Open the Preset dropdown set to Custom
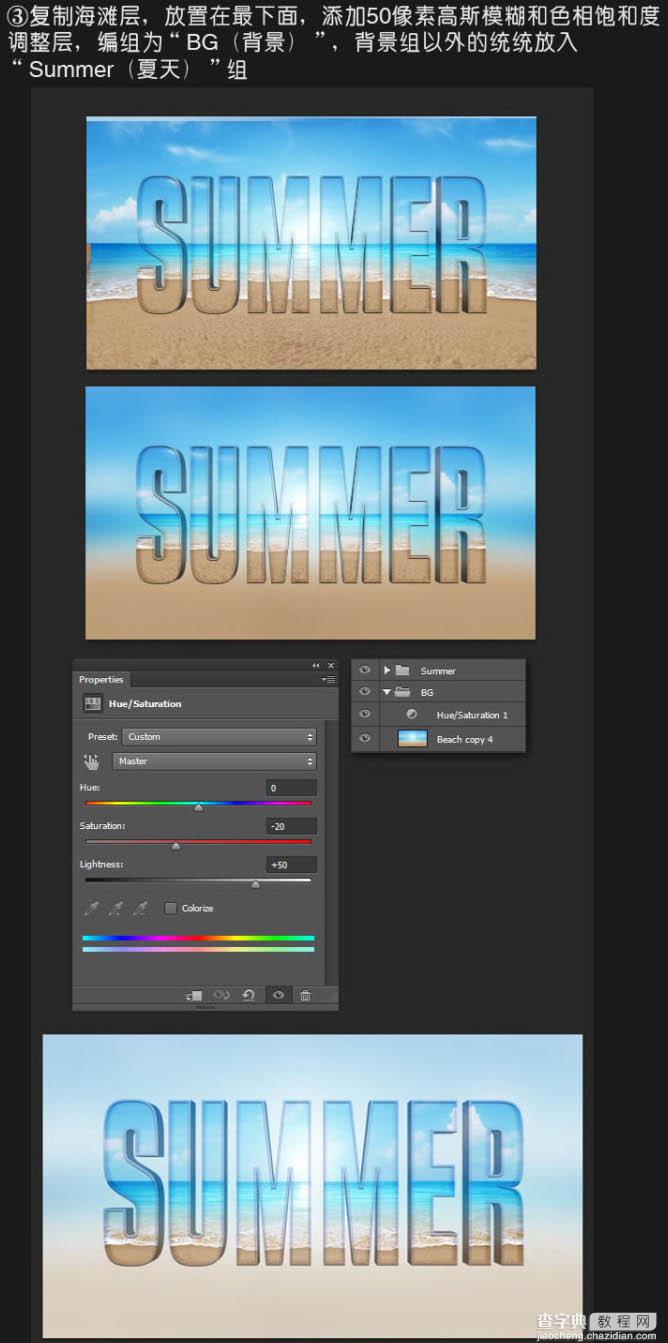 pos(220,737)
